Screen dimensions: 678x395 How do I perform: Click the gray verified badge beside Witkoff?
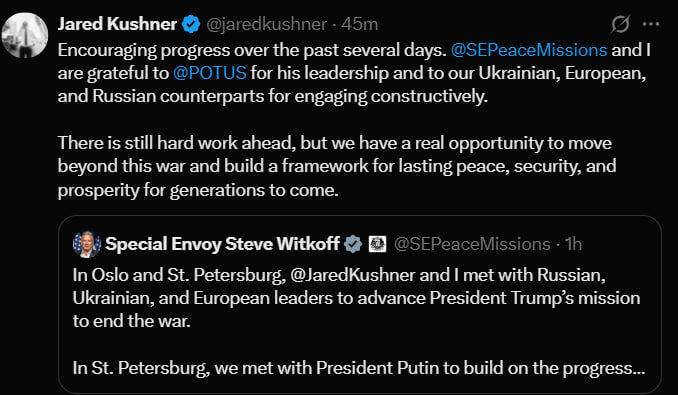pos(353,244)
